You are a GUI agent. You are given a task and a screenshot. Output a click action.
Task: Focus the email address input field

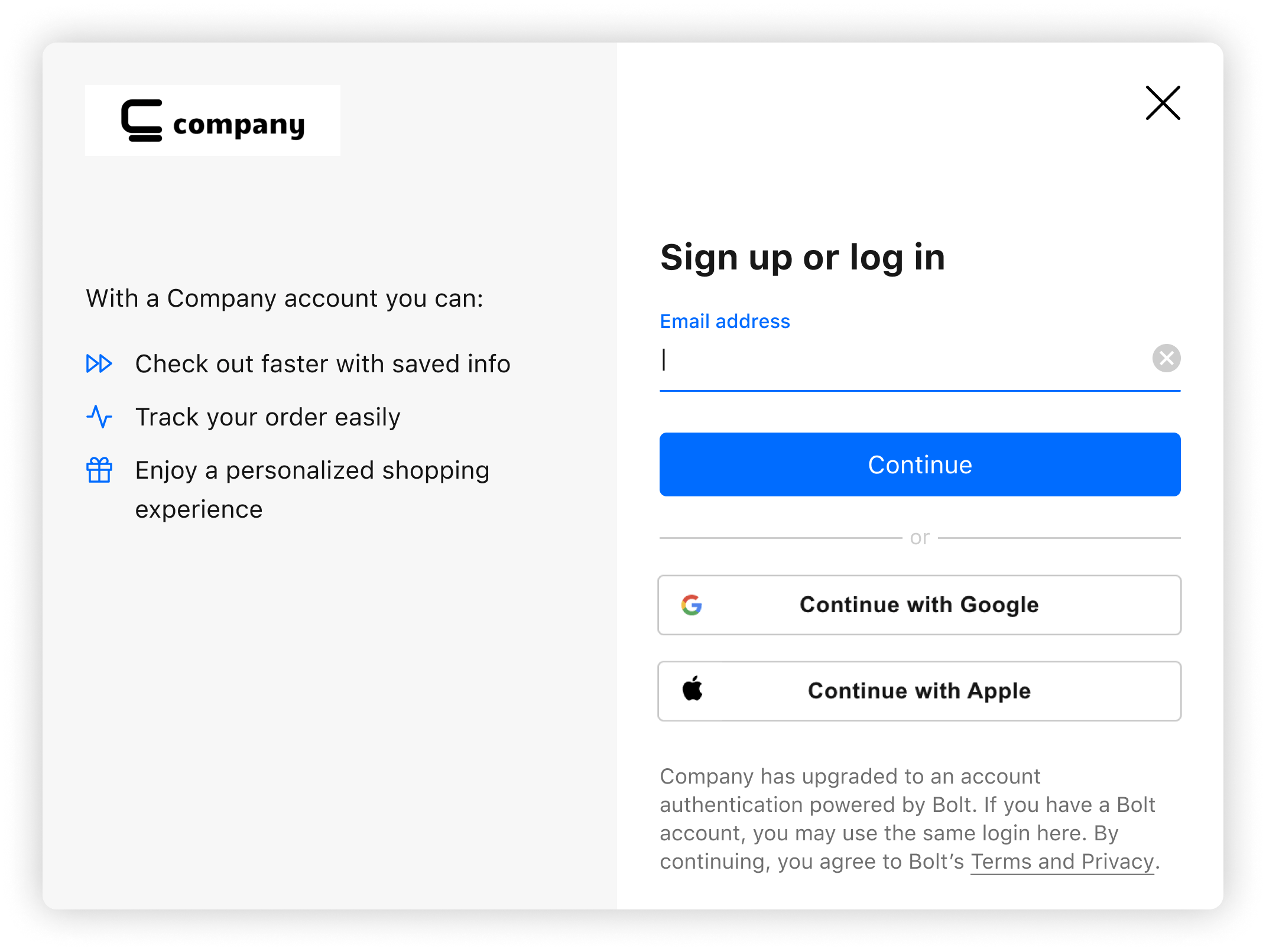coord(887,360)
